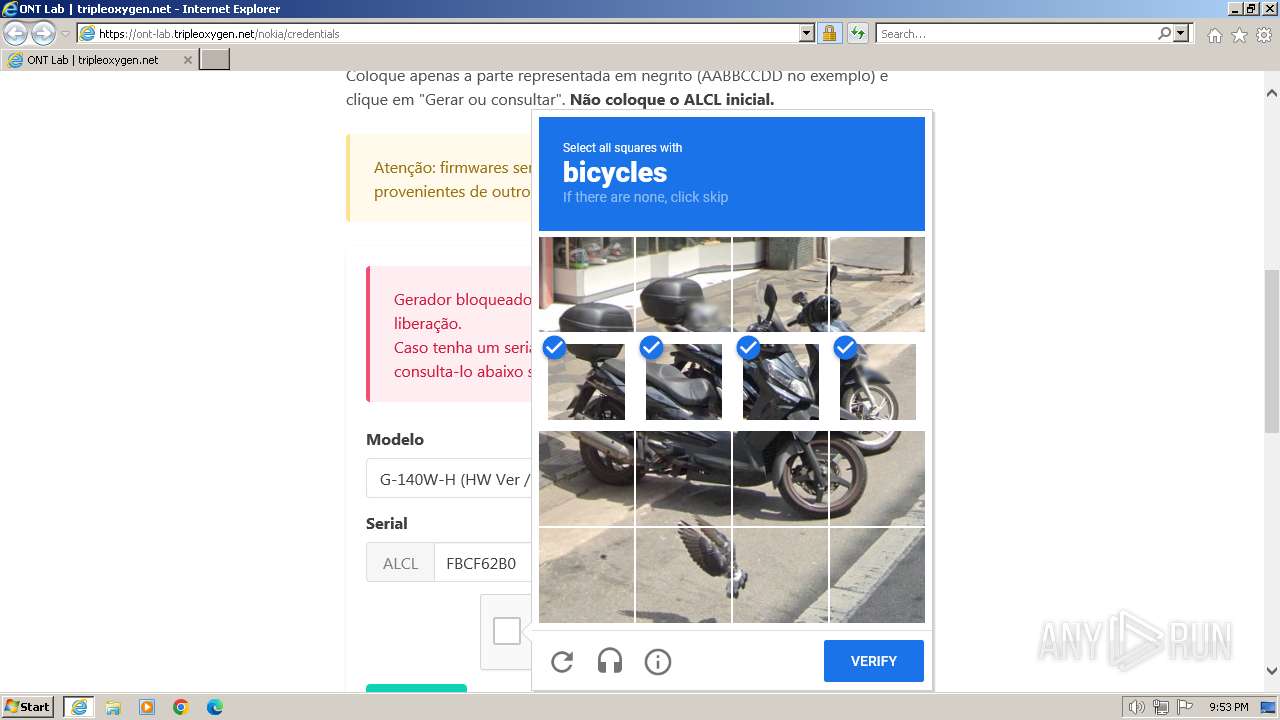This screenshot has width=1280, height=720.
Task: Deselect the second checked scooter seat tile
Action: tap(683, 381)
